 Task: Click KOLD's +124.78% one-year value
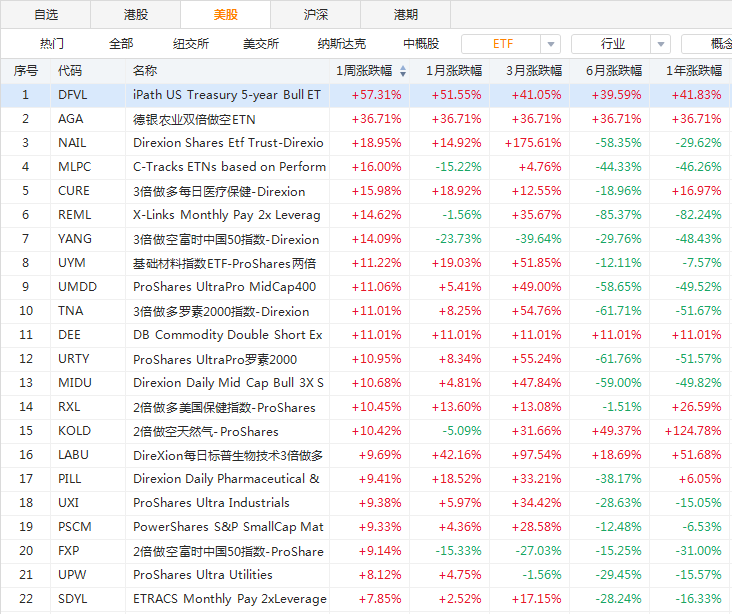[x=693, y=431]
